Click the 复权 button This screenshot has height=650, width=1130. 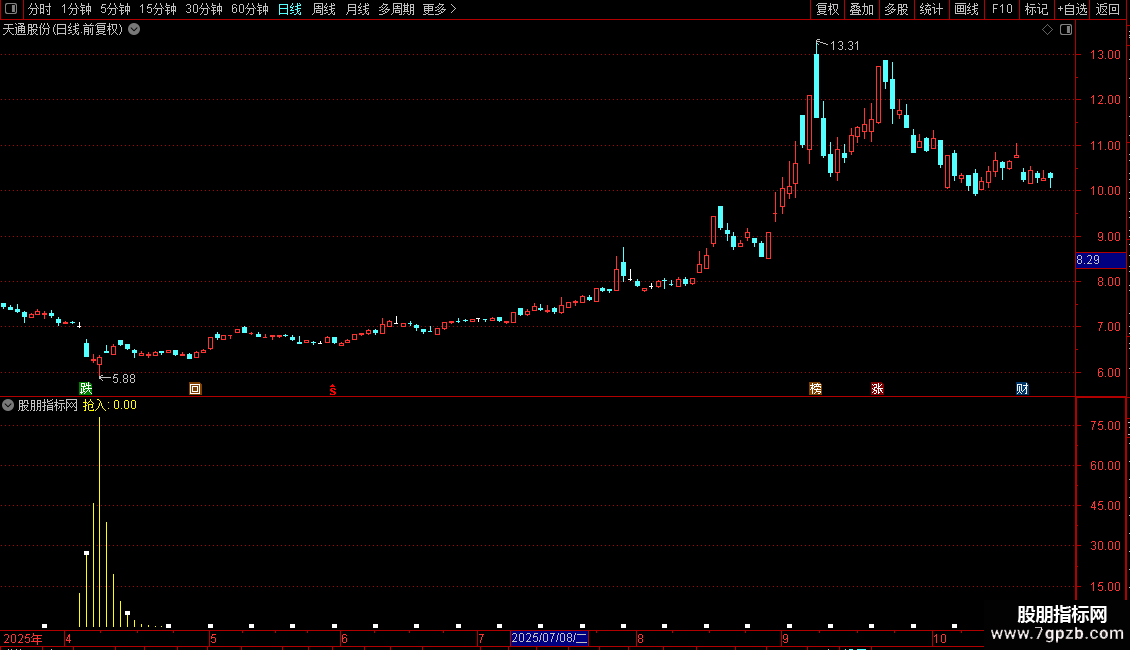tap(827, 9)
